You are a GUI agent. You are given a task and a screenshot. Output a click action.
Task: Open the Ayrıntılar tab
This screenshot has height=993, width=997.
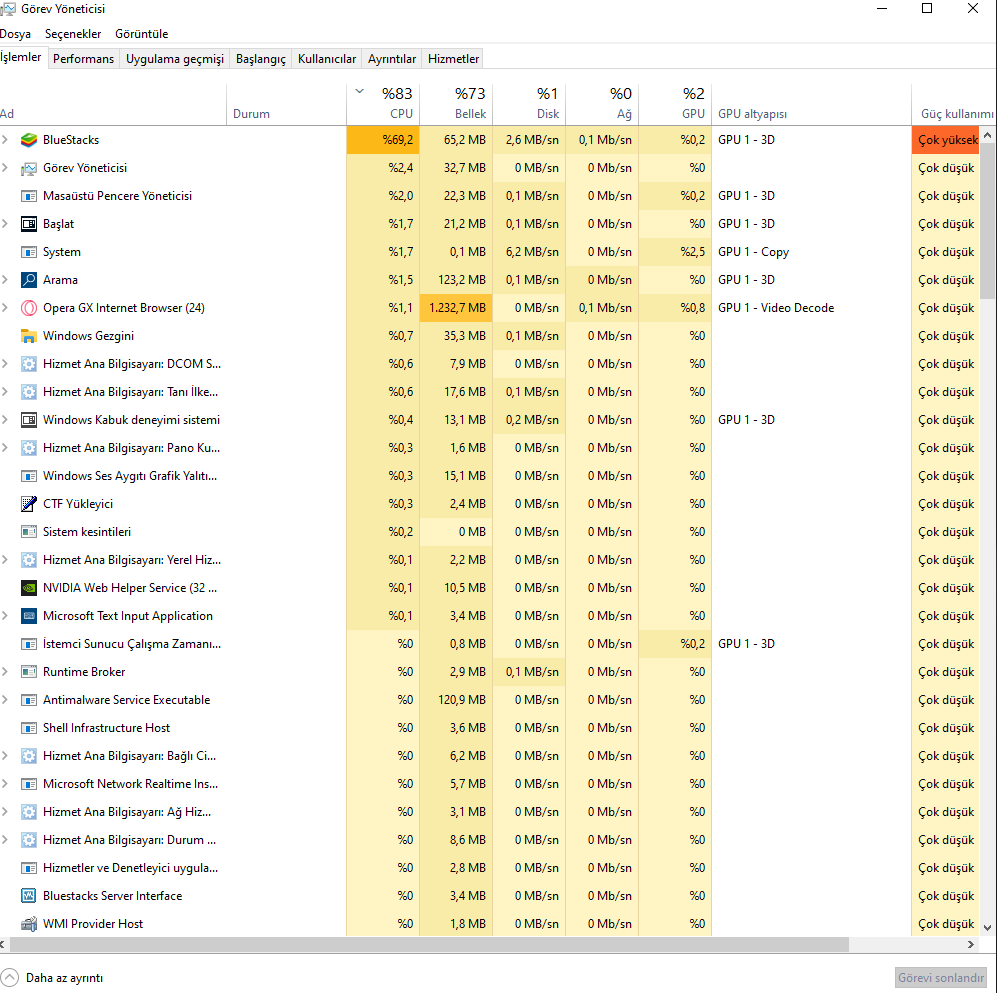pos(392,58)
